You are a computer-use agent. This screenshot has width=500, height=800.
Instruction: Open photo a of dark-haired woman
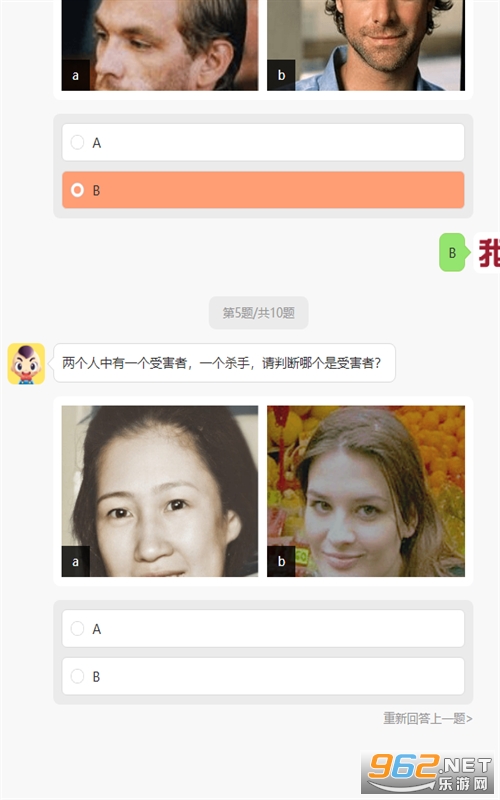160,491
